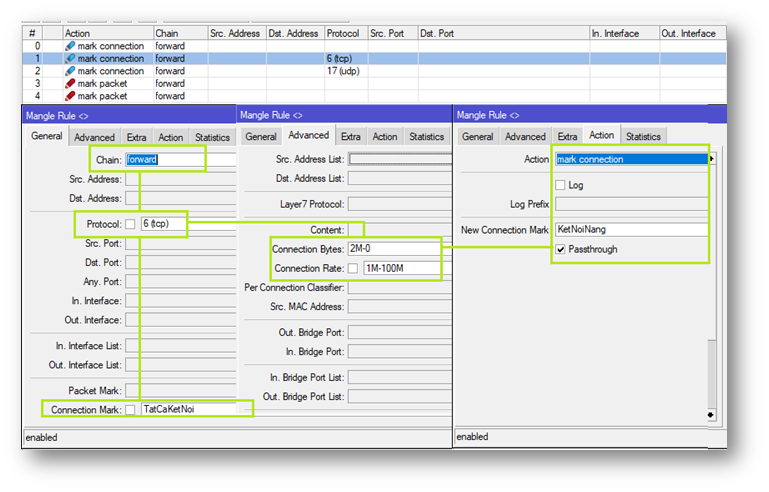This screenshot has height=492, width=769.
Task: Click the Protocol field showing 6 (tcp)
Action: coord(188,224)
